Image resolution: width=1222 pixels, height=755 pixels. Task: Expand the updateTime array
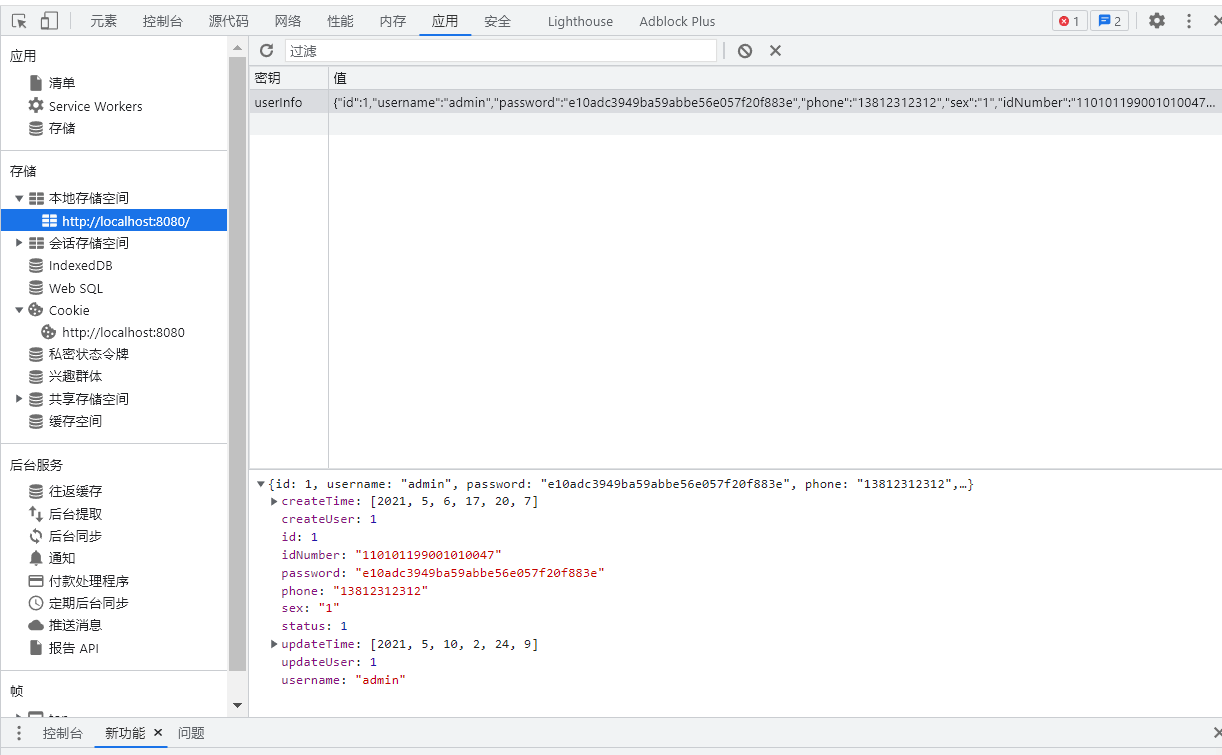pyautogui.click(x=275, y=644)
